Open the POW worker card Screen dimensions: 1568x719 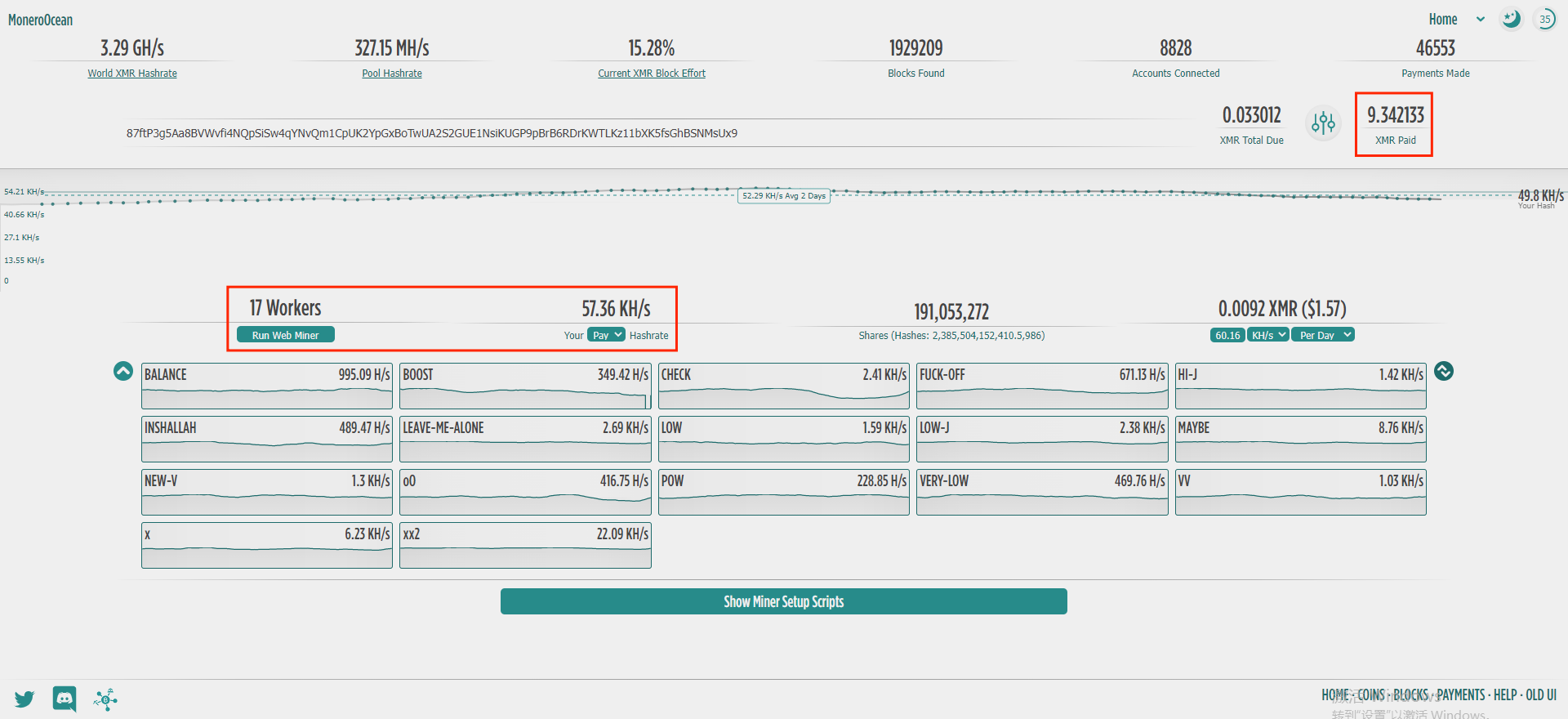click(x=784, y=493)
